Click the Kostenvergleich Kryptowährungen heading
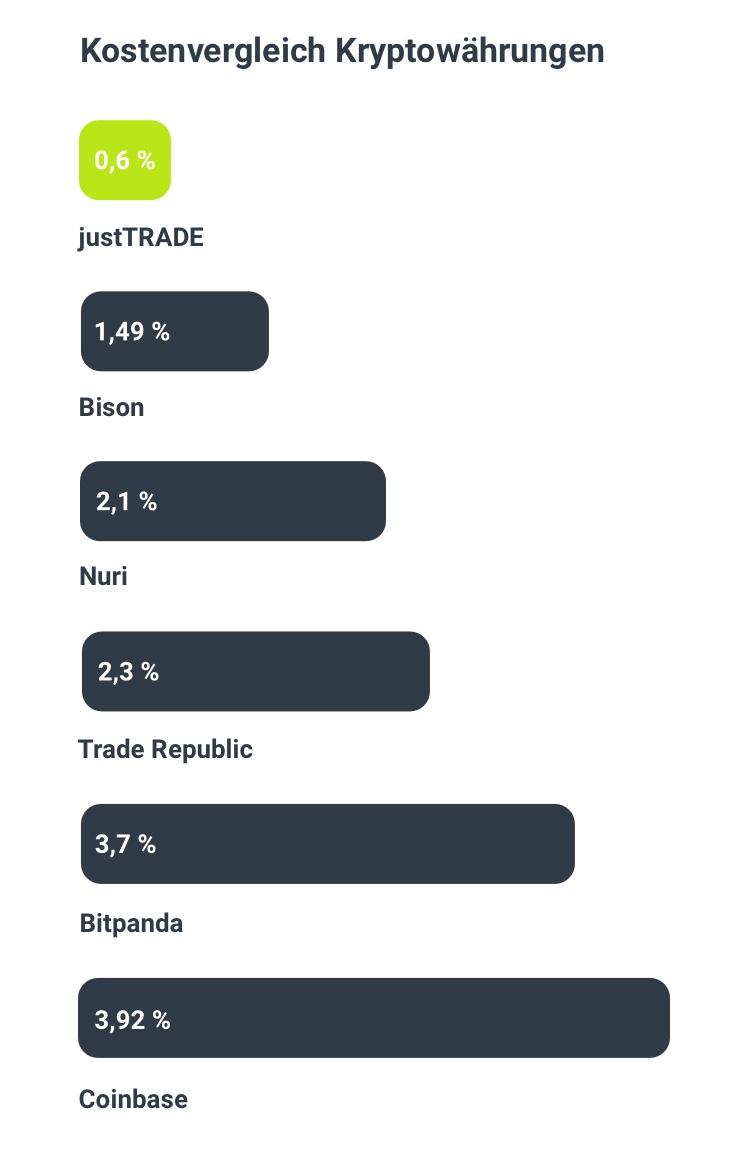Viewport: 750px width, 1150px height. [342, 51]
